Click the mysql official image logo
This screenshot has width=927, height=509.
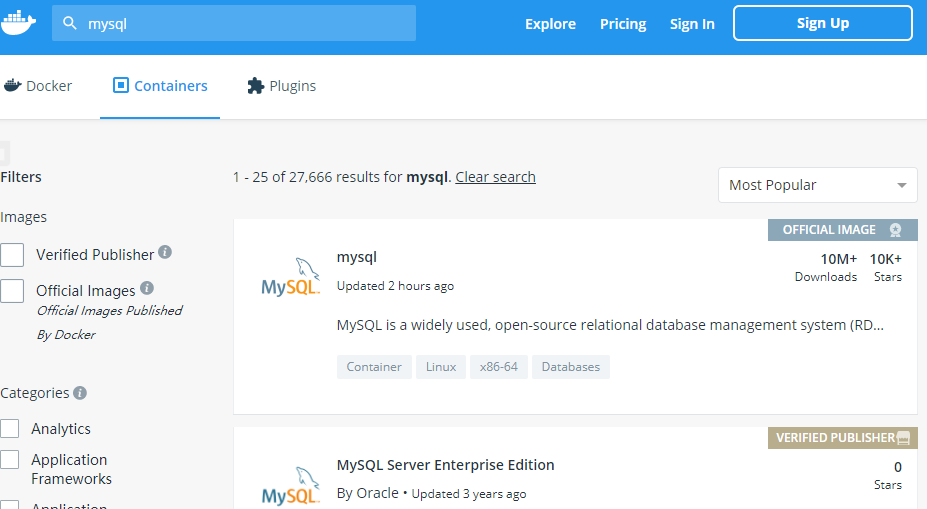290,276
